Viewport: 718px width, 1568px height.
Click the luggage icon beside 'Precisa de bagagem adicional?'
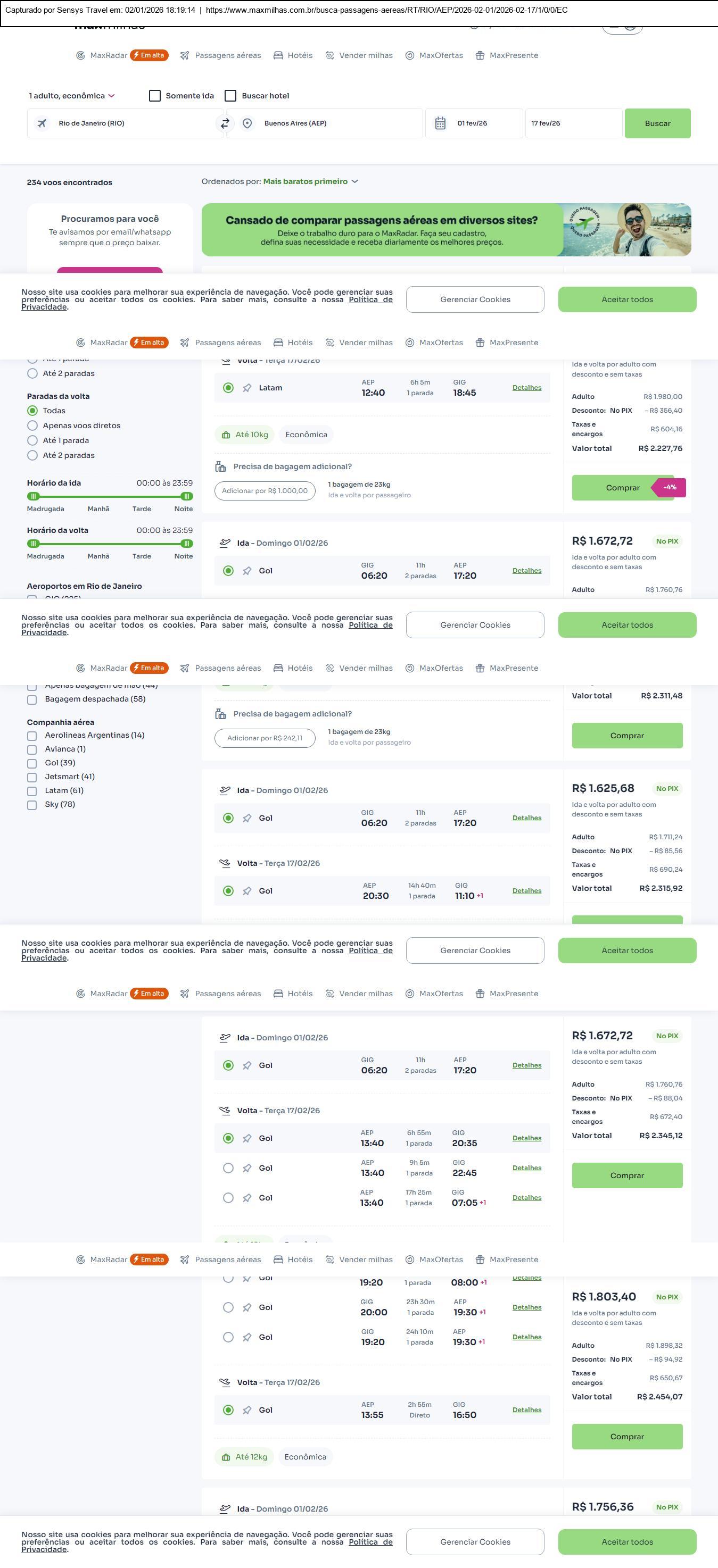point(220,467)
